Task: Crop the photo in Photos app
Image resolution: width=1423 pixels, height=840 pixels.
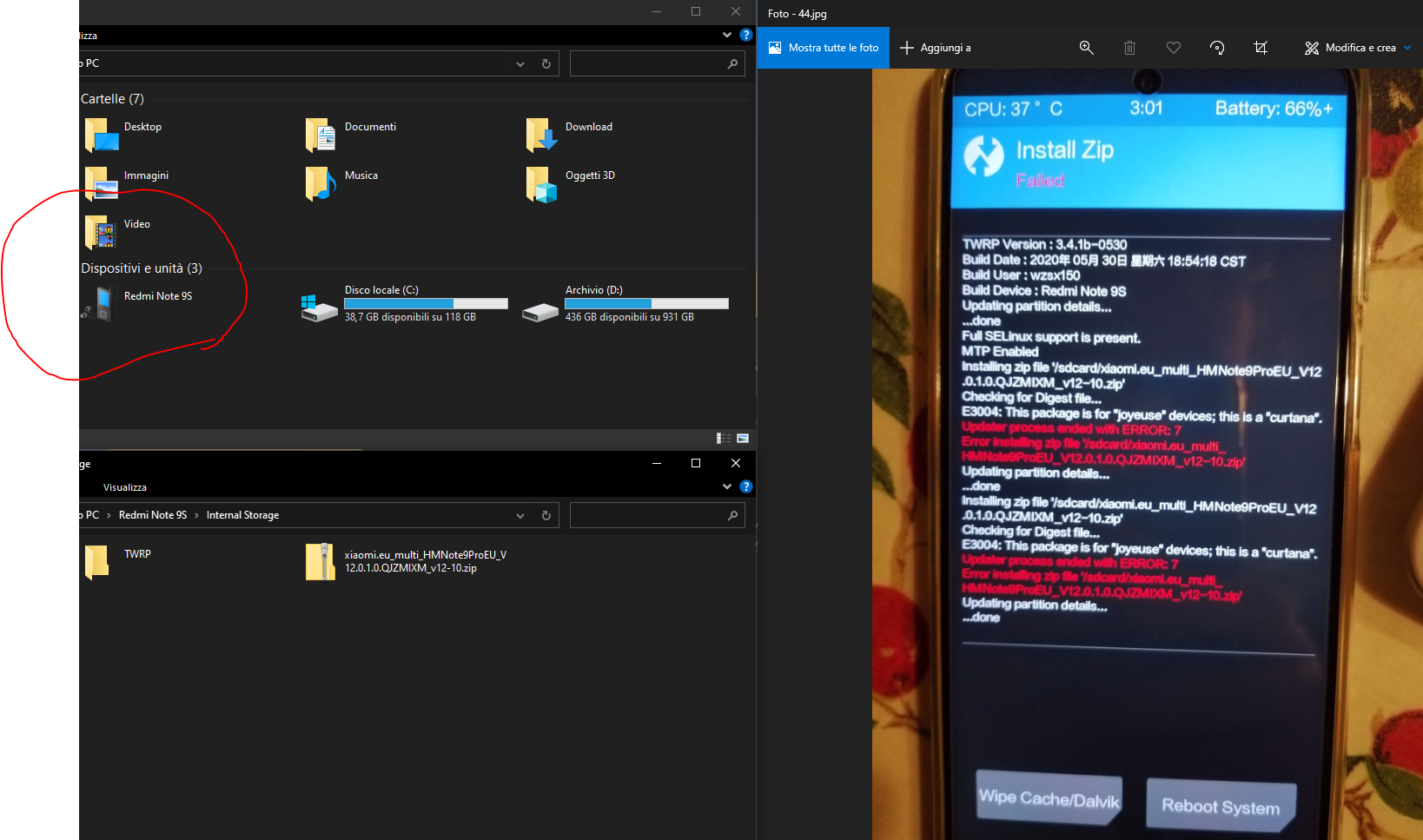Action: click(1261, 48)
